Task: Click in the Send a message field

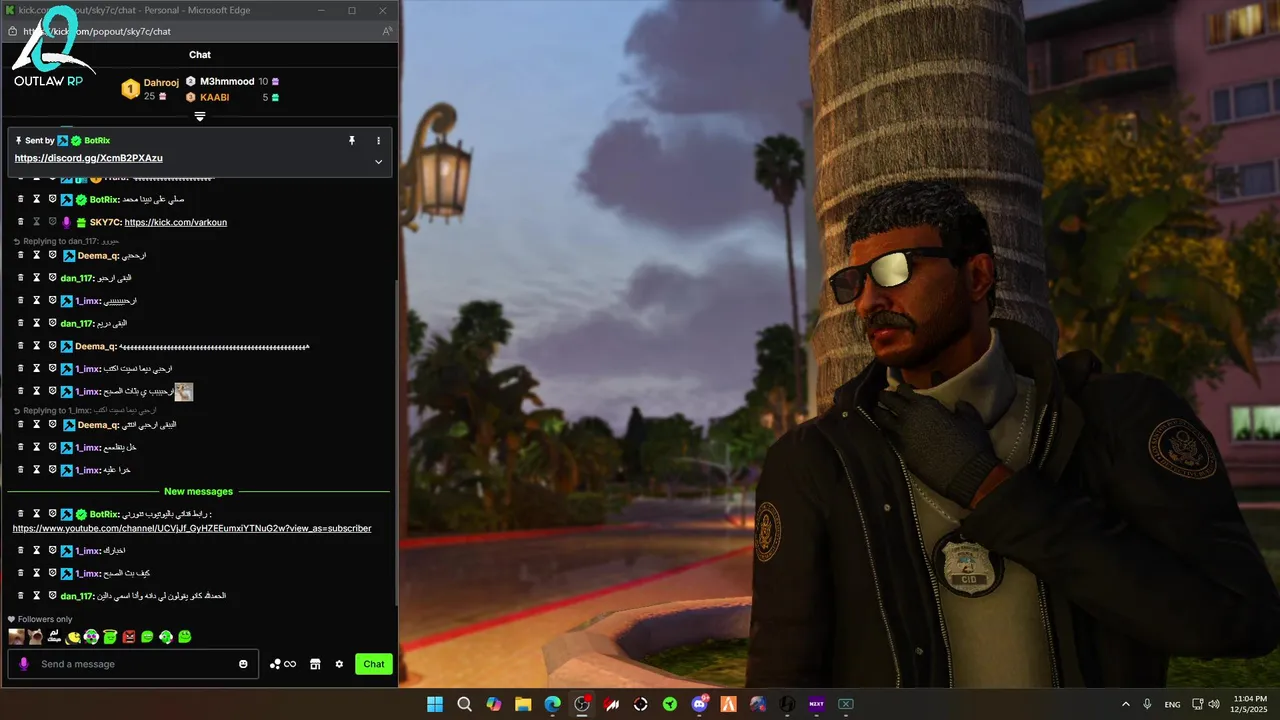Action: (134, 664)
